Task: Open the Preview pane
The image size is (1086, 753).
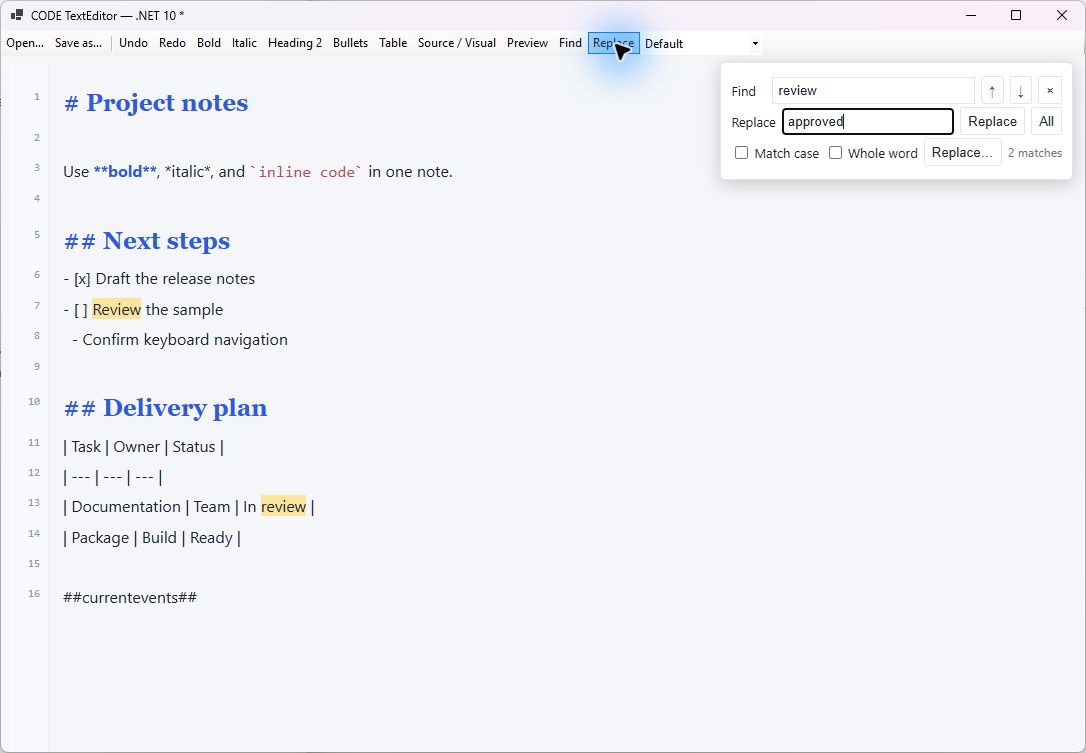Action: tap(527, 43)
